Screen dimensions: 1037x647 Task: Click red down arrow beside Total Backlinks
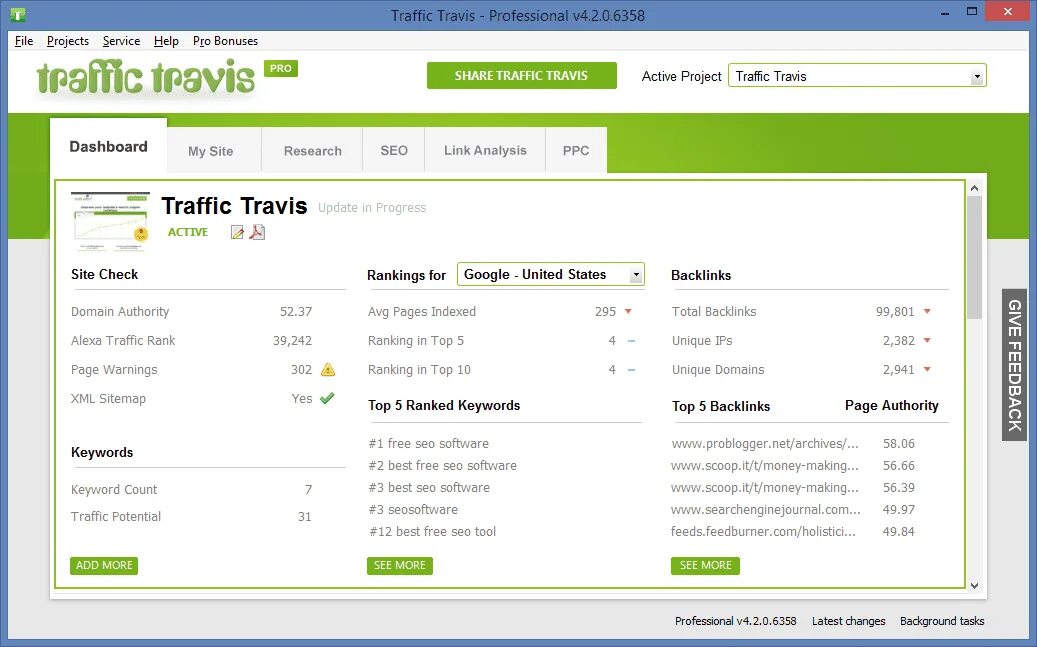(927, 312)
